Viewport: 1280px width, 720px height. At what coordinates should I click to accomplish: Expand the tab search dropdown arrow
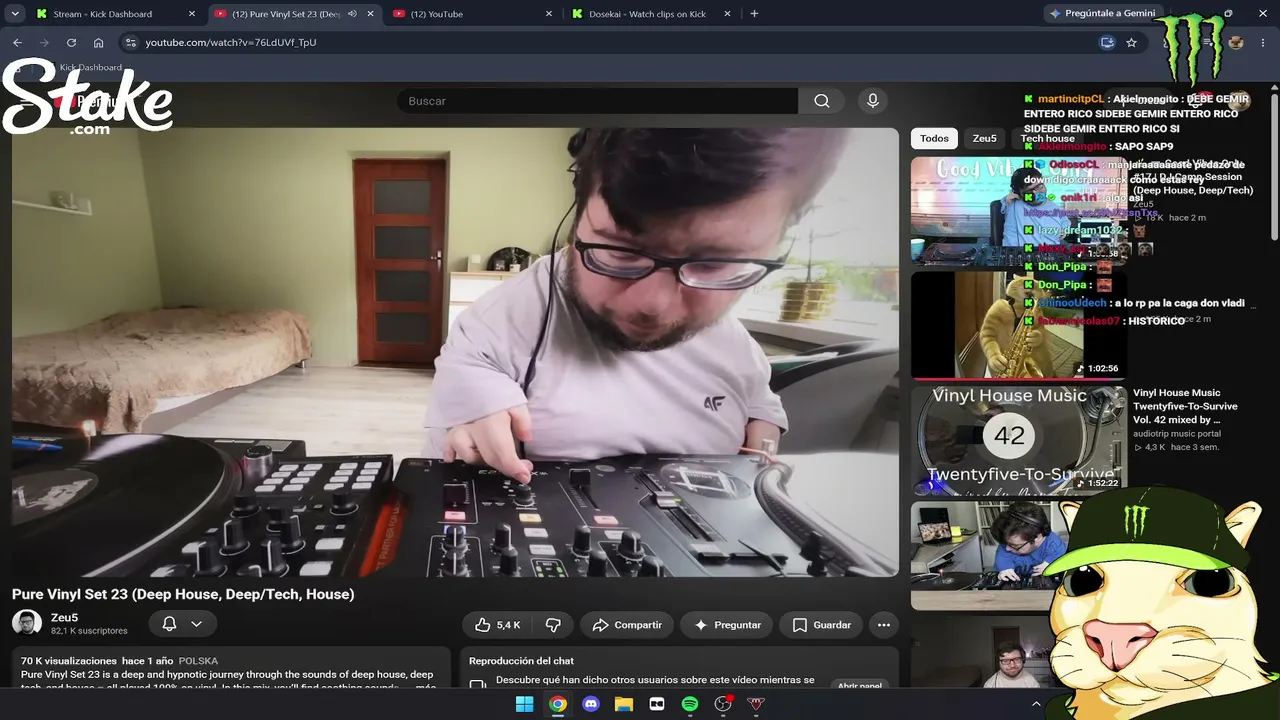point(14,14)
